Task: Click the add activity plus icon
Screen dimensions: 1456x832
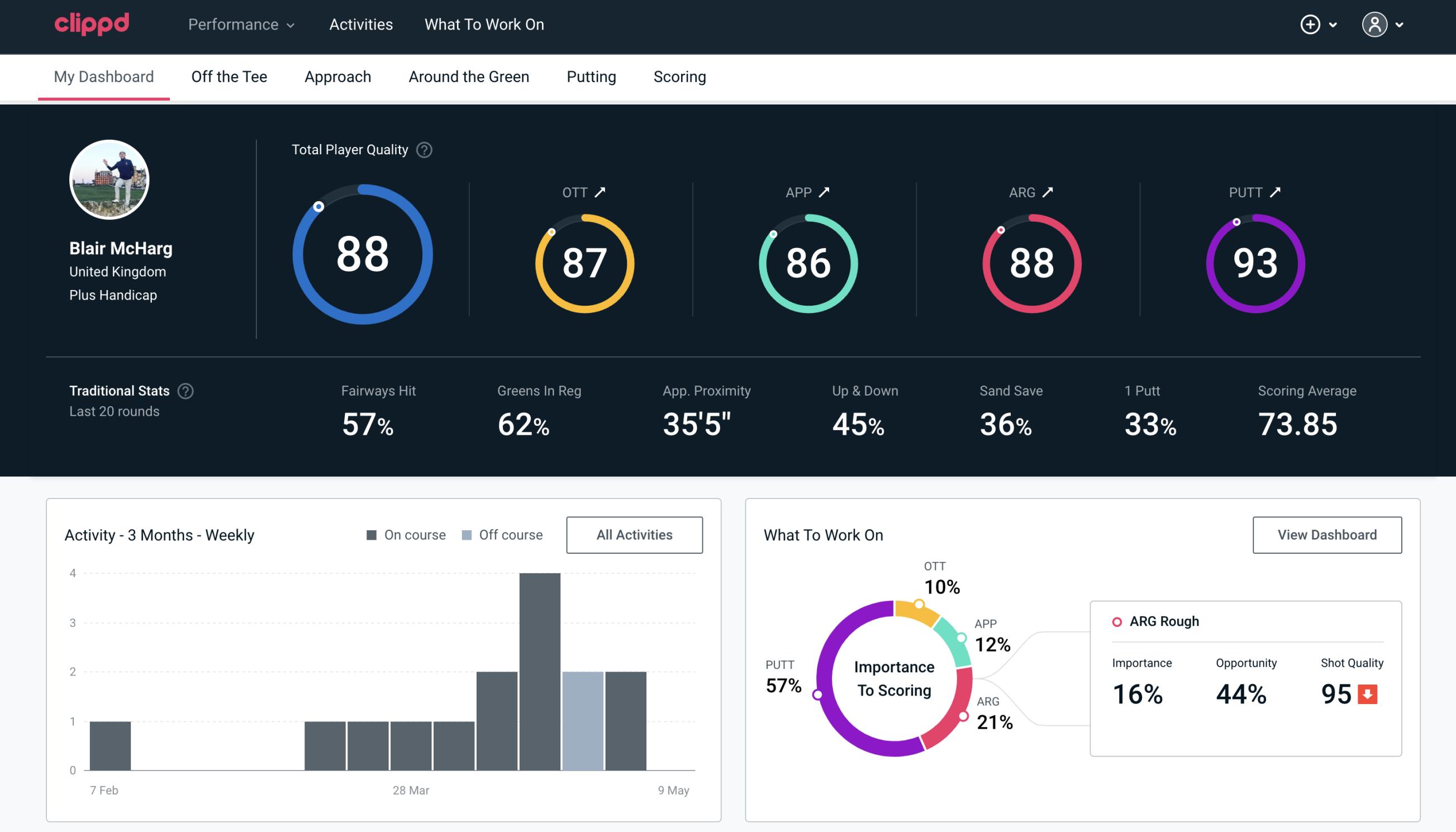Action: (1311, 25)
